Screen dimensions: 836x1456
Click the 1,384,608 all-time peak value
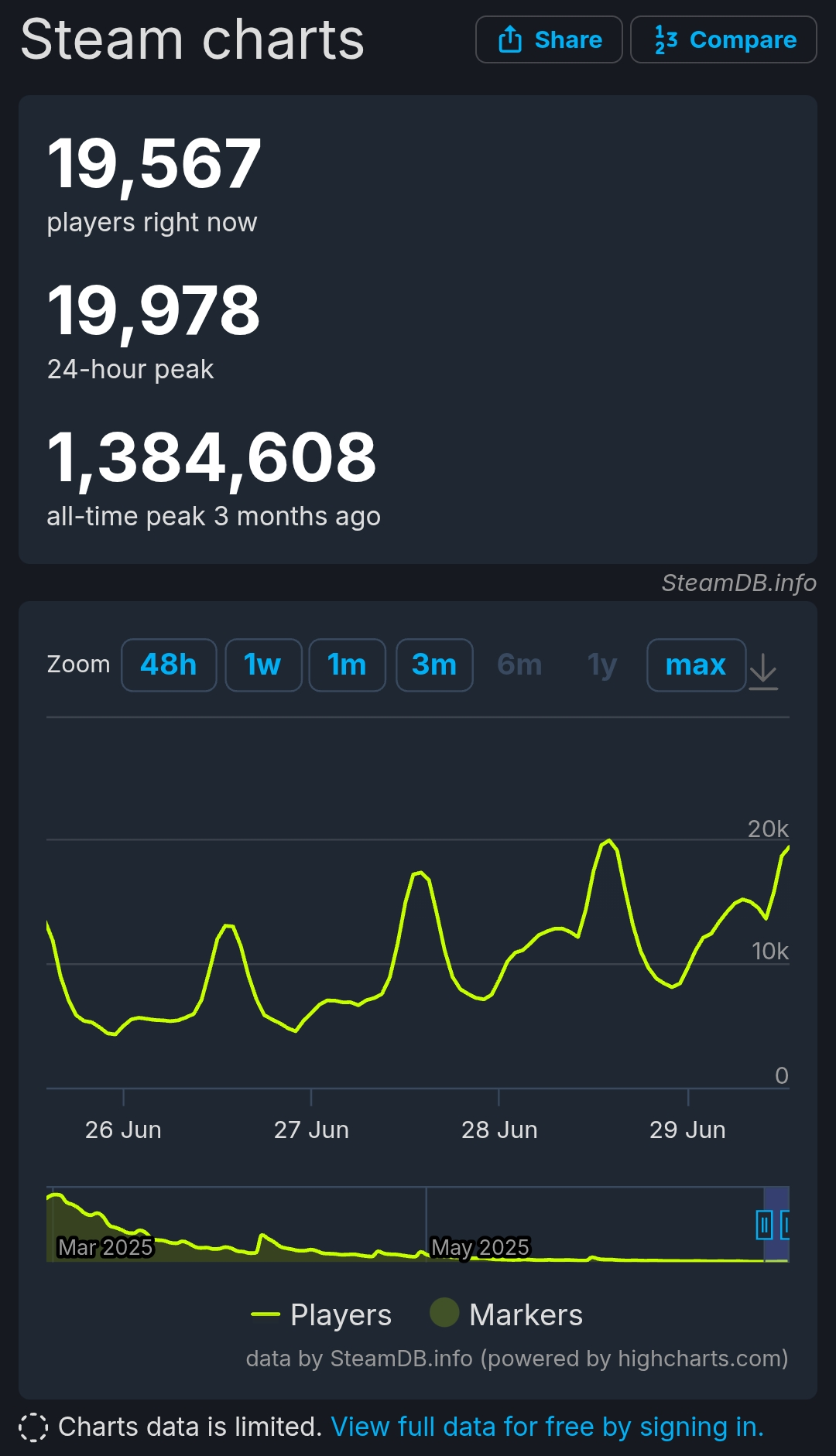pos(212,457)
